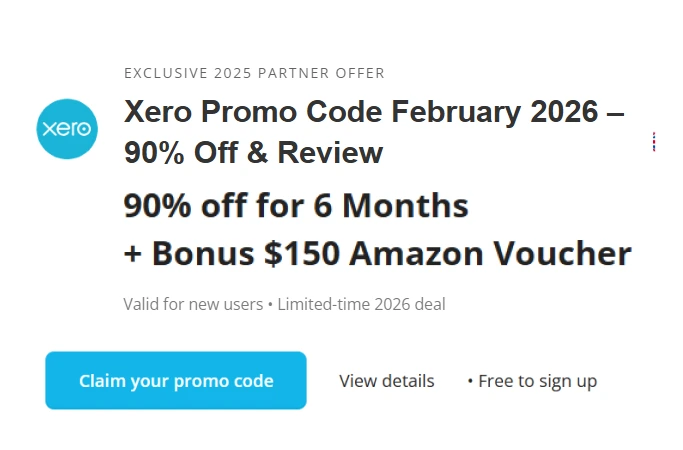Viewport: 683px width, 450px height.
Task: Claim your promo code
Action: click(176, 381)
